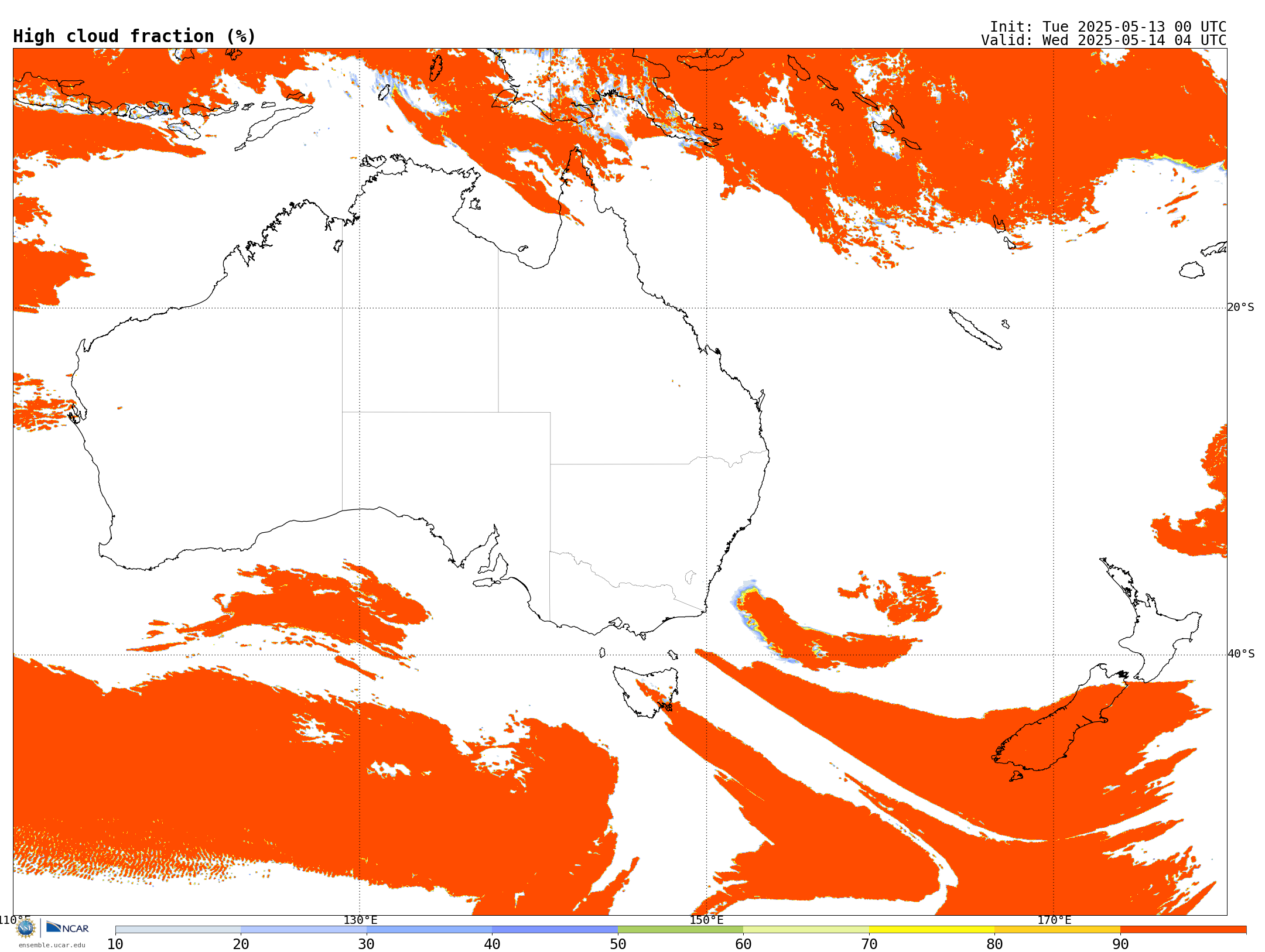Pick the above-90 orange-red colorbar segment
Screen dimensions: 1265x952
click(1184, 930)
